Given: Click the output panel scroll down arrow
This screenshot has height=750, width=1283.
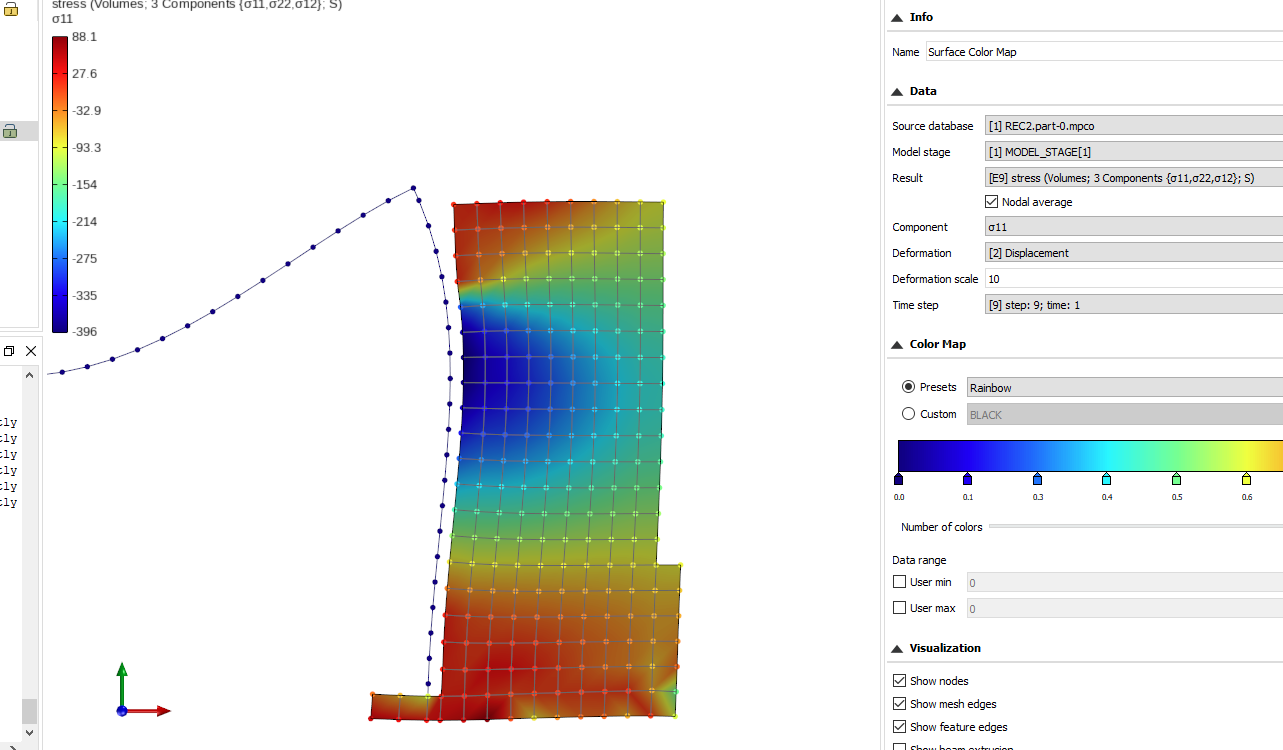Looking at the screenshot, I should coord(30,732).
